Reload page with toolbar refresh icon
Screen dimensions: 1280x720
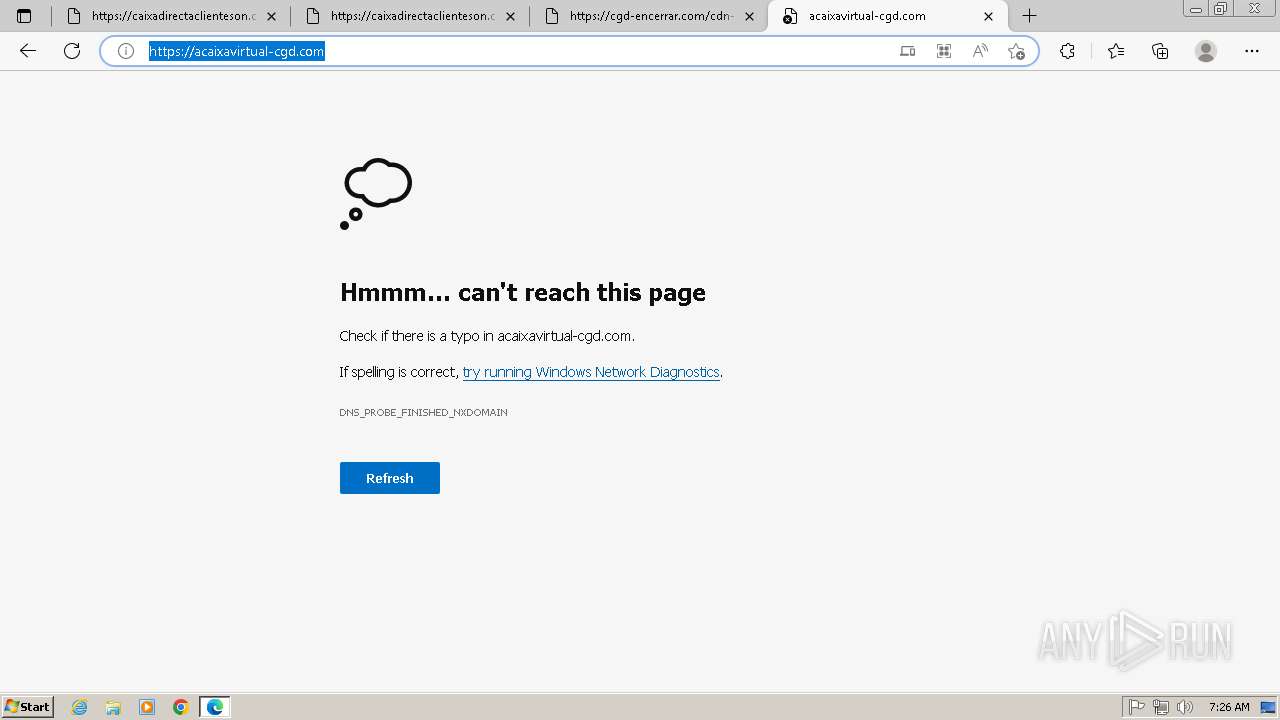point(72,51)
